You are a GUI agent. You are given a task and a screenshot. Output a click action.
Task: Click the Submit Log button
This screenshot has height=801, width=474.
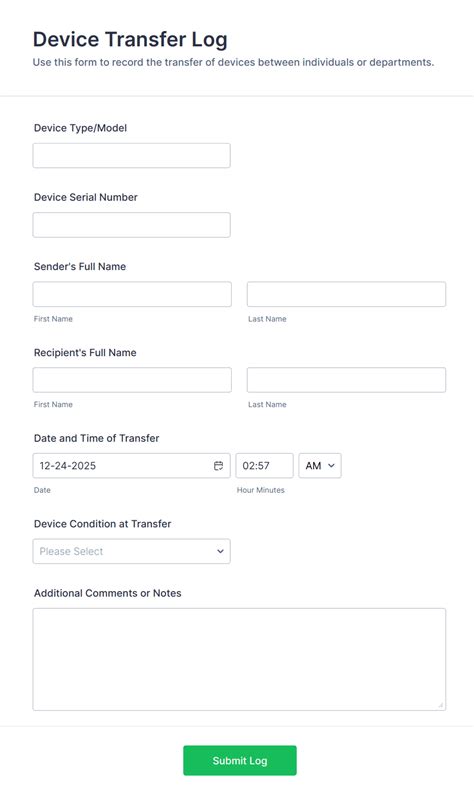coord(240,761)
